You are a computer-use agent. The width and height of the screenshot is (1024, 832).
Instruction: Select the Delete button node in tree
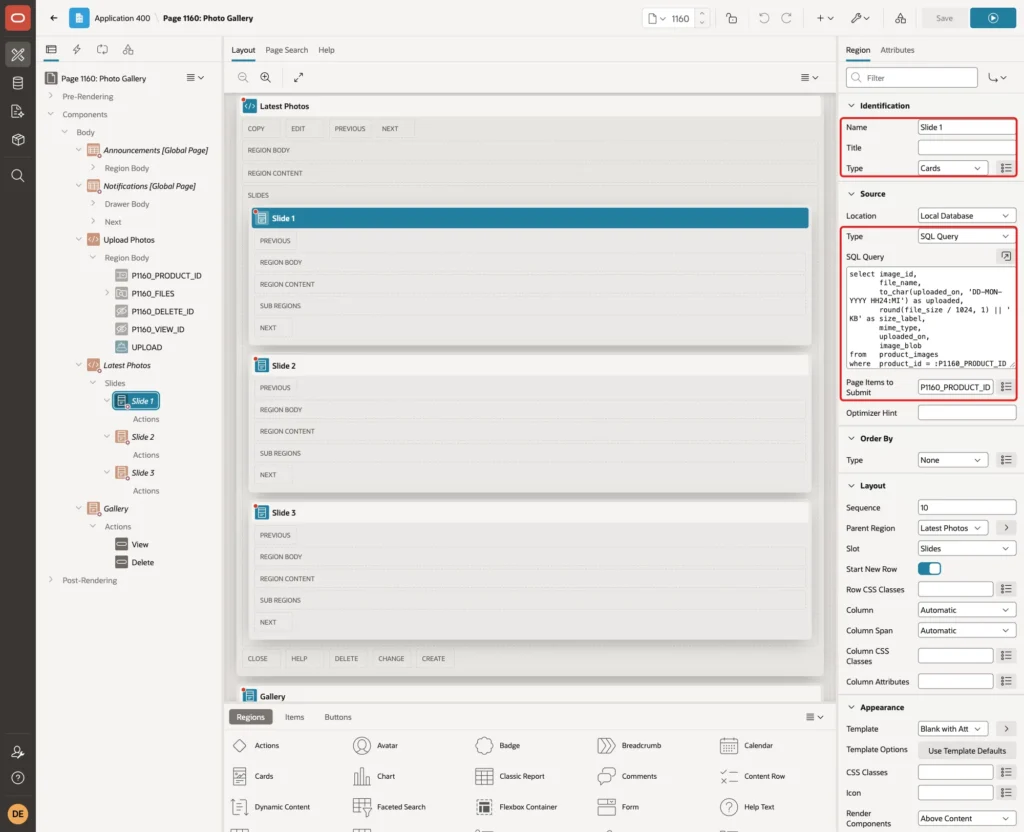pos(142,562)
